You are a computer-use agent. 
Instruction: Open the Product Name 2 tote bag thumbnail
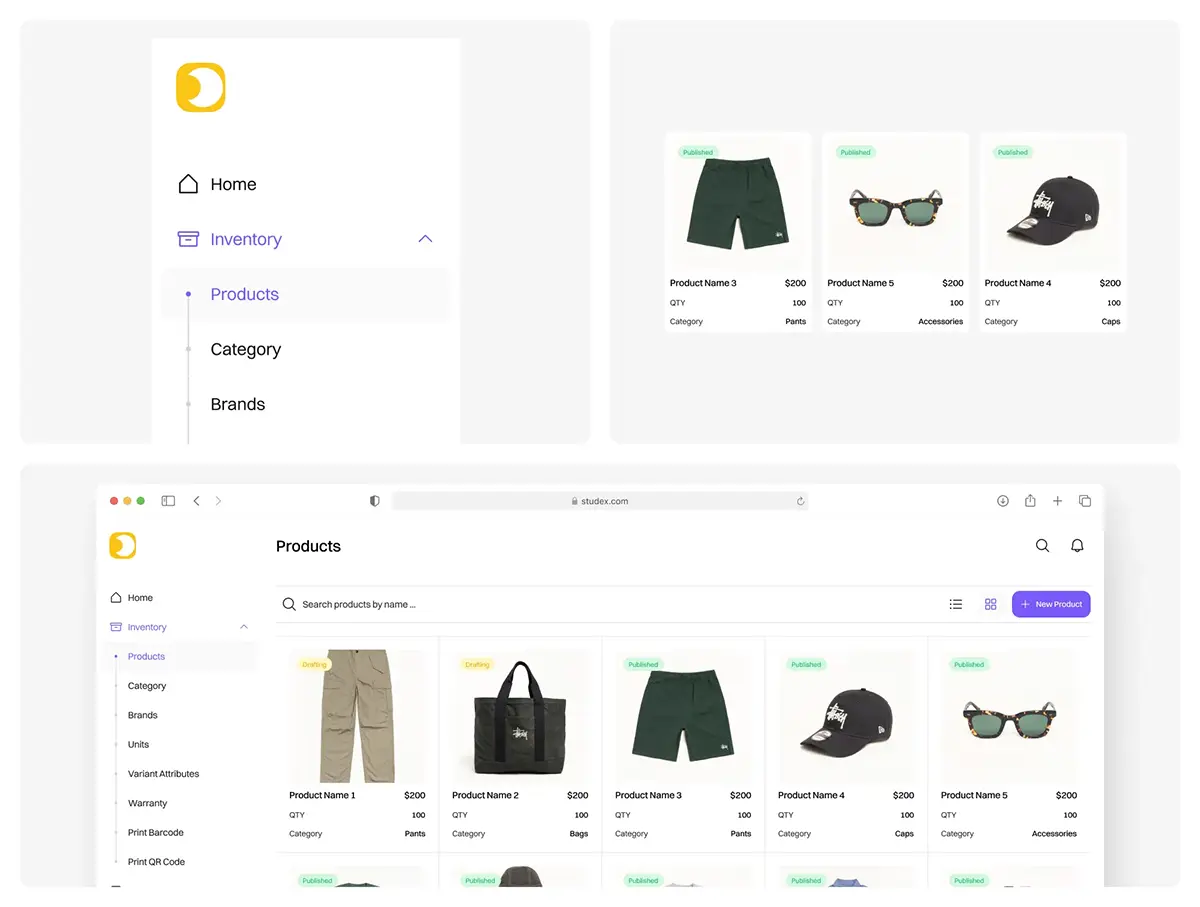click(520, 717)
